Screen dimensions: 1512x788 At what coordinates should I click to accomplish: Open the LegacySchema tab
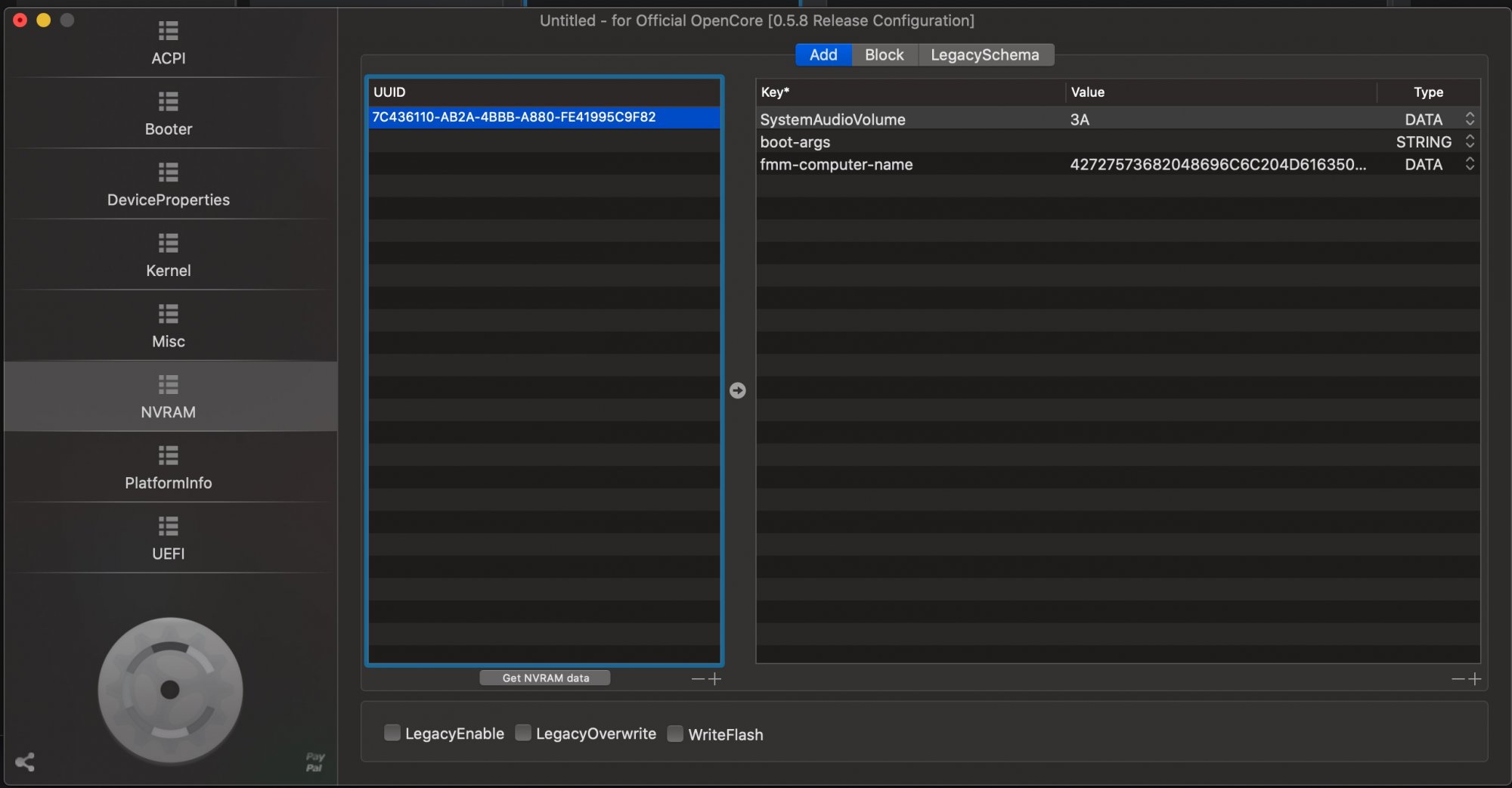985,54
